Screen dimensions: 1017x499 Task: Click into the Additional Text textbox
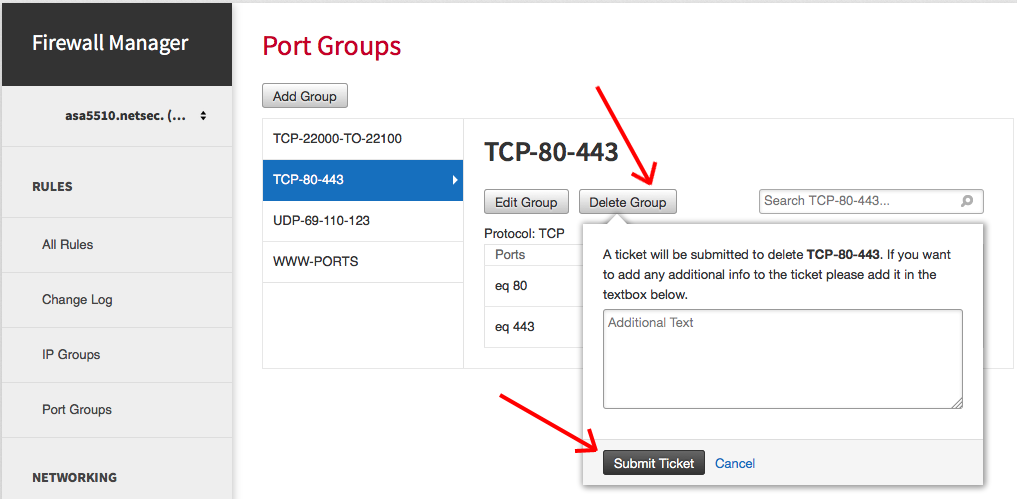pos(782,359)
